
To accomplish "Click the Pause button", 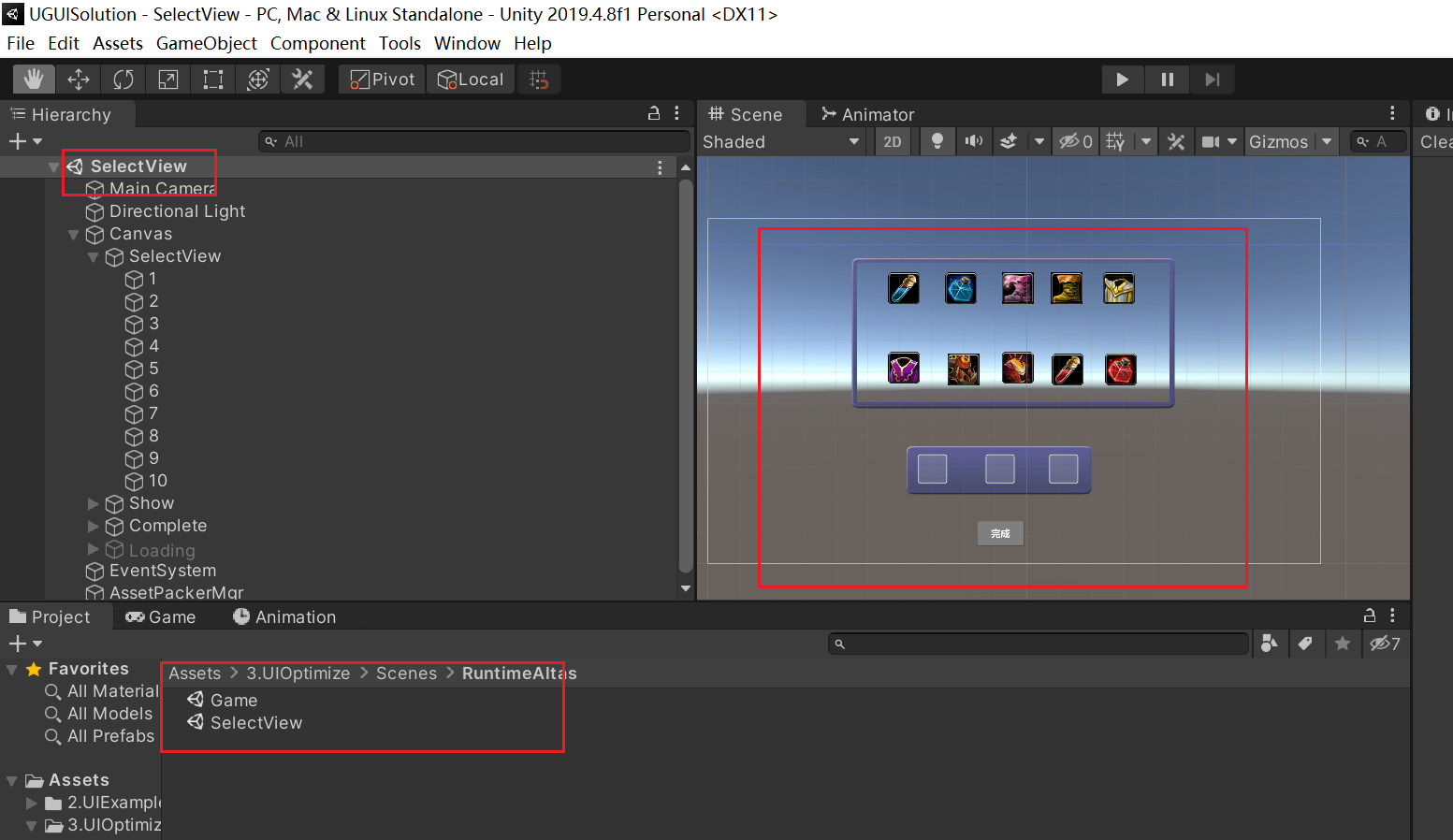I will point(1167,80).
